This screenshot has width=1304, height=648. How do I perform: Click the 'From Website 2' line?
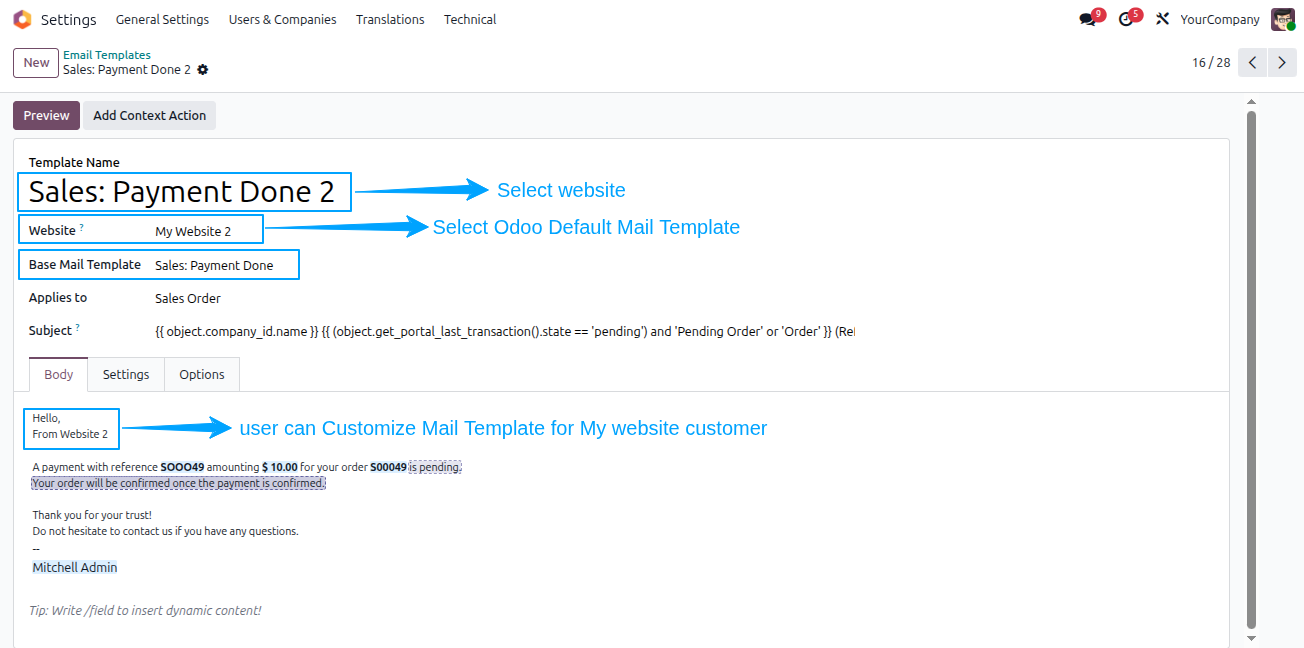click(70, 434)
